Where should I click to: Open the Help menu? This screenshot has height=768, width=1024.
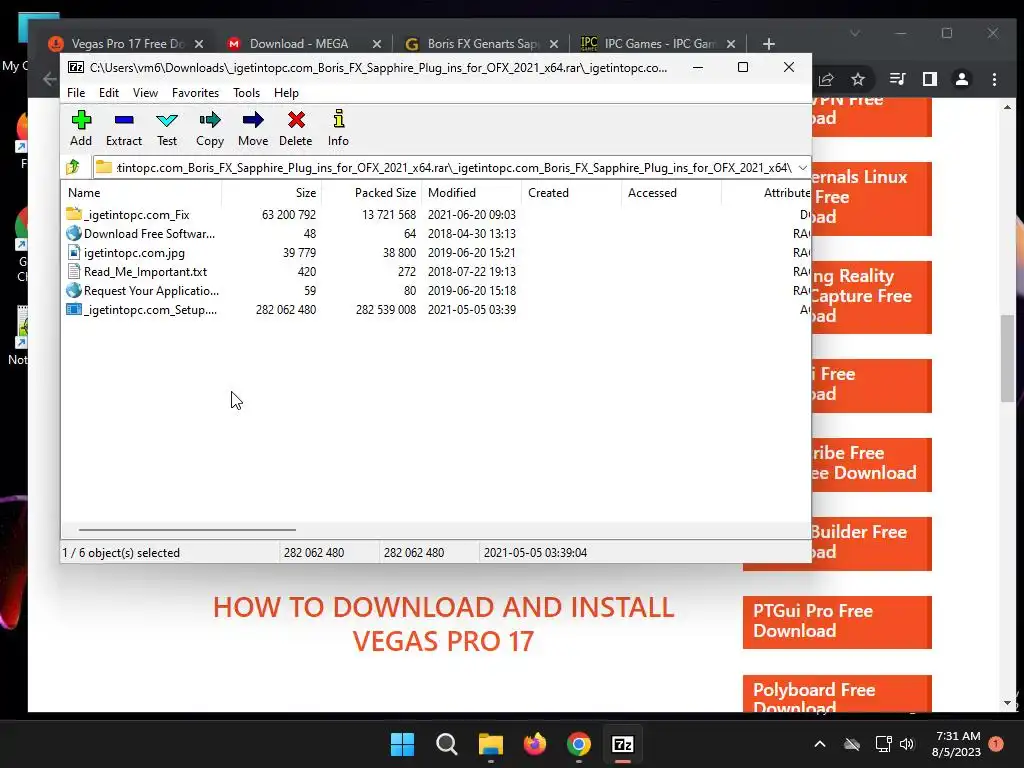tap(286, 93)
